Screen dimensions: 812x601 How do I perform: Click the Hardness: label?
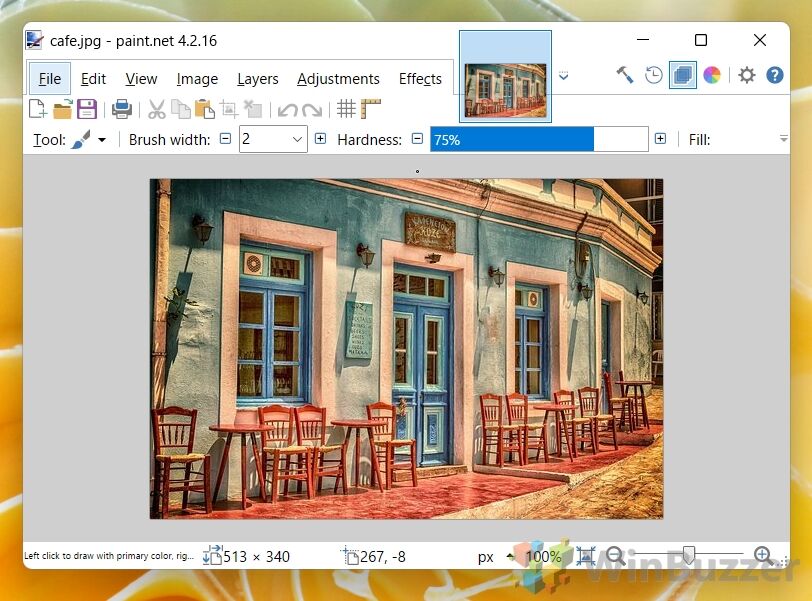(369, 140)
